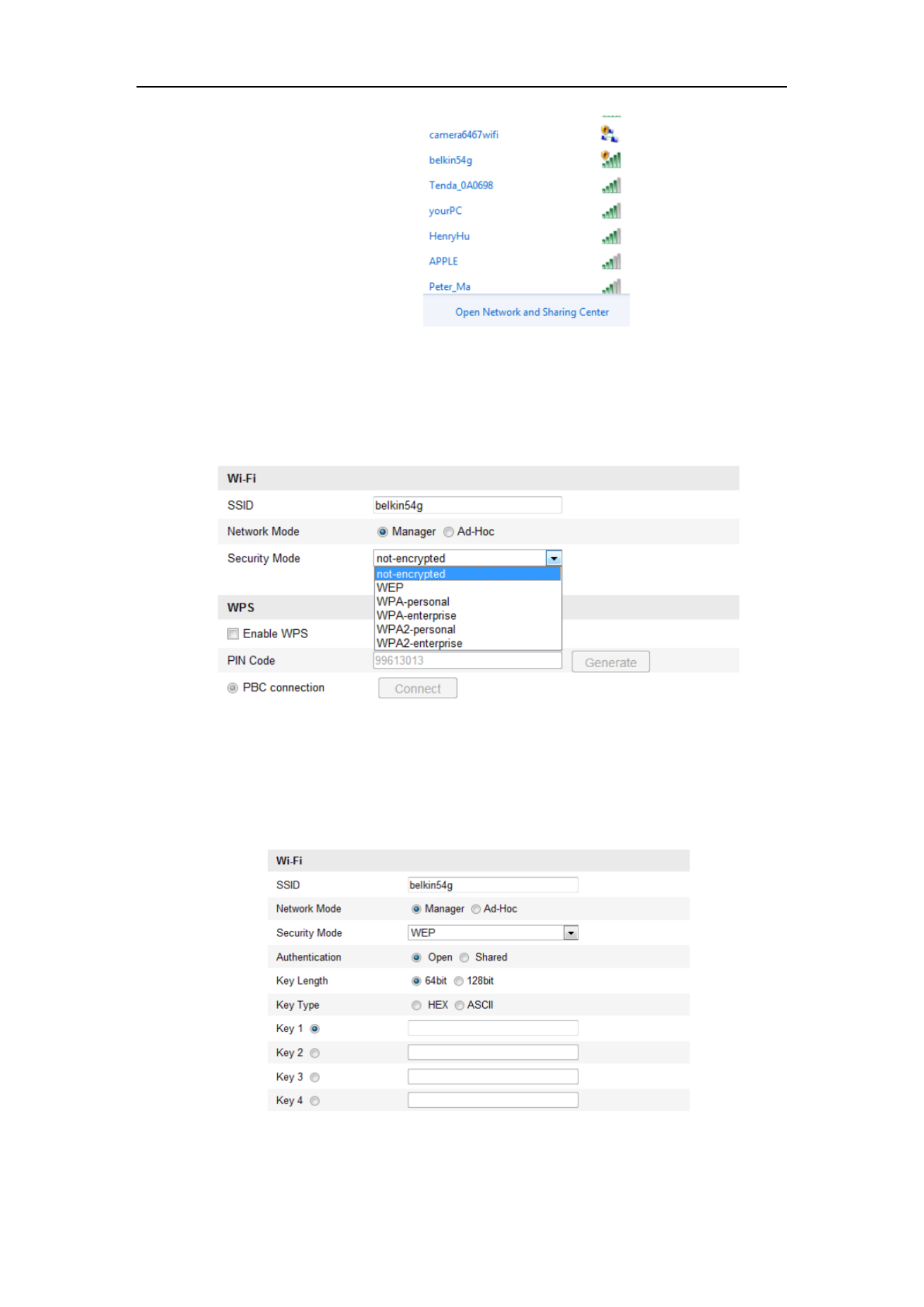Select HEX key type
Viewport: 924px width, 1307px height.
click(416, 1005)
